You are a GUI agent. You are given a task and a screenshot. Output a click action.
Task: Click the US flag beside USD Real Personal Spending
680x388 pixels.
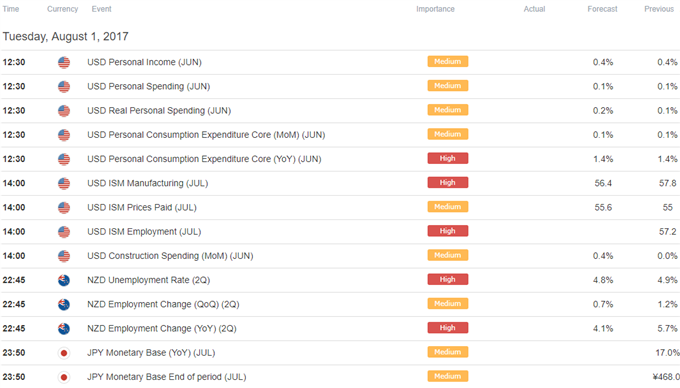[x=64, y=111]
